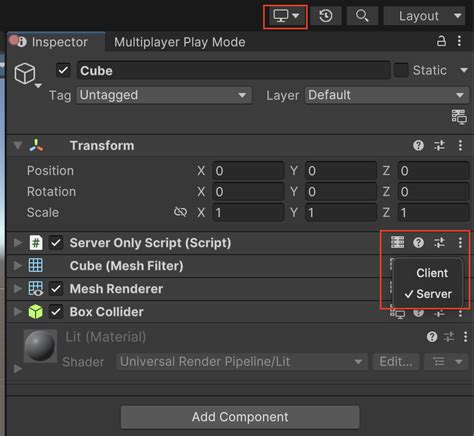This screenshot has width=474, height=436.
Task: Toggle the Server Only Script enabled checkbox
Action: [56, 243]
